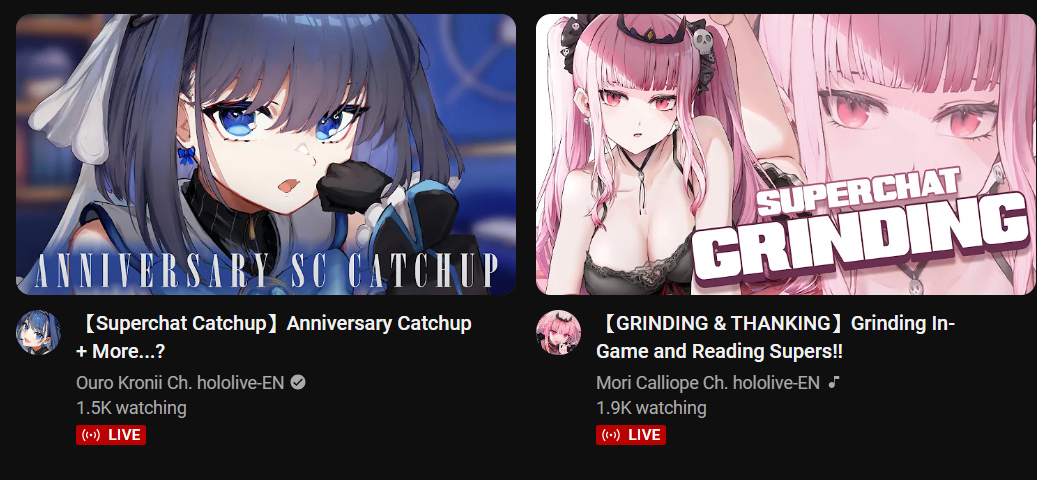Open Ouro Kronii's channel avatar
Image resolution: width=1037 pixels, height=480 pixels.
pyautogui.click(x=38, y=333)
